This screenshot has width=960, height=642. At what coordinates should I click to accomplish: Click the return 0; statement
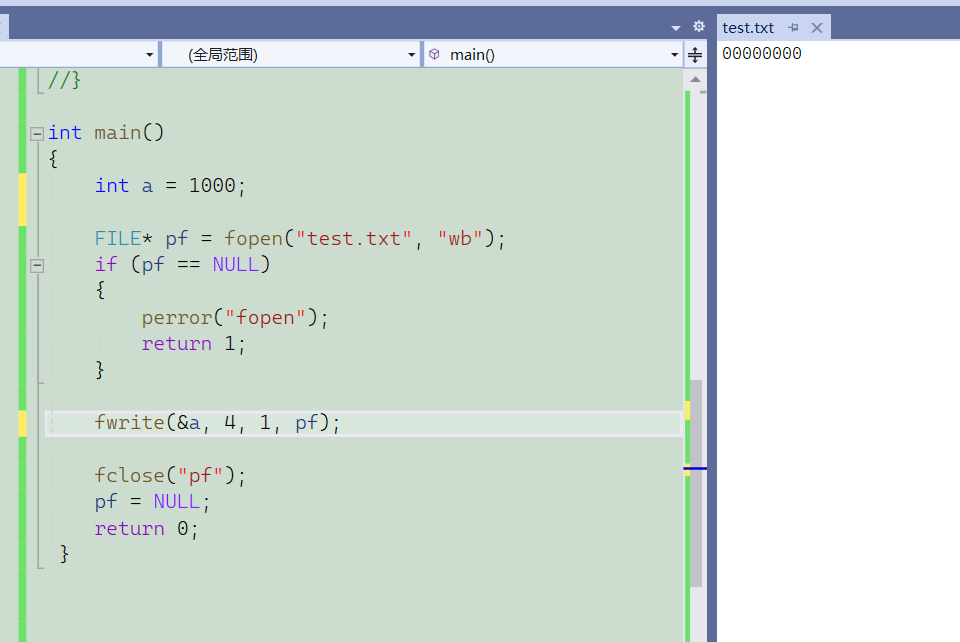(x=147, y=529)
